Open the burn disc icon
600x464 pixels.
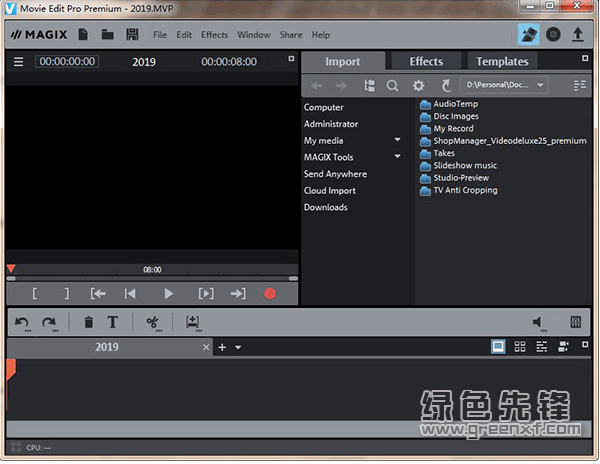pyautogui.click(x=553, y=34)
